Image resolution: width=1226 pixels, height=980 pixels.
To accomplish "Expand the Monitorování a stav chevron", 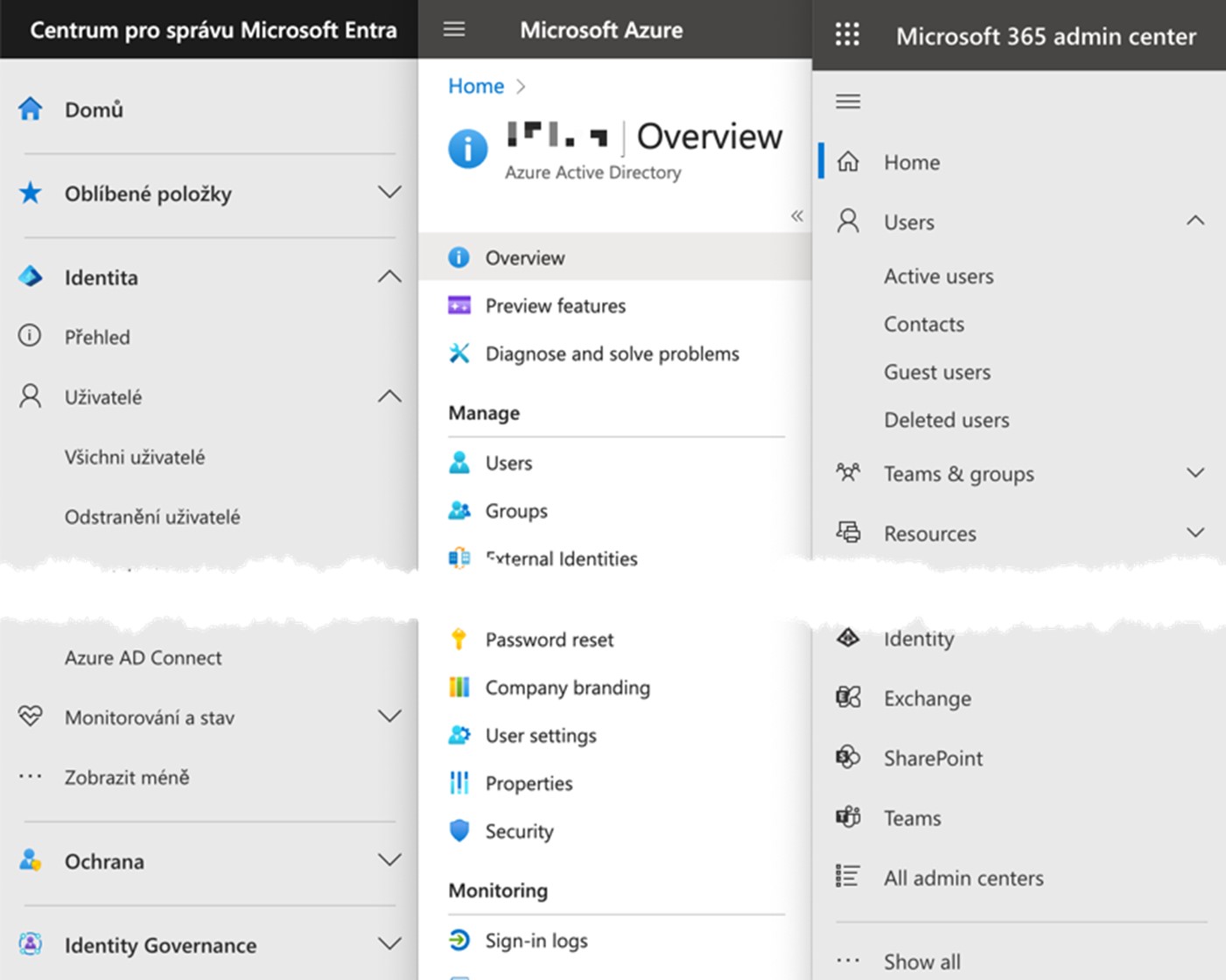I will [x=389, y=716].
